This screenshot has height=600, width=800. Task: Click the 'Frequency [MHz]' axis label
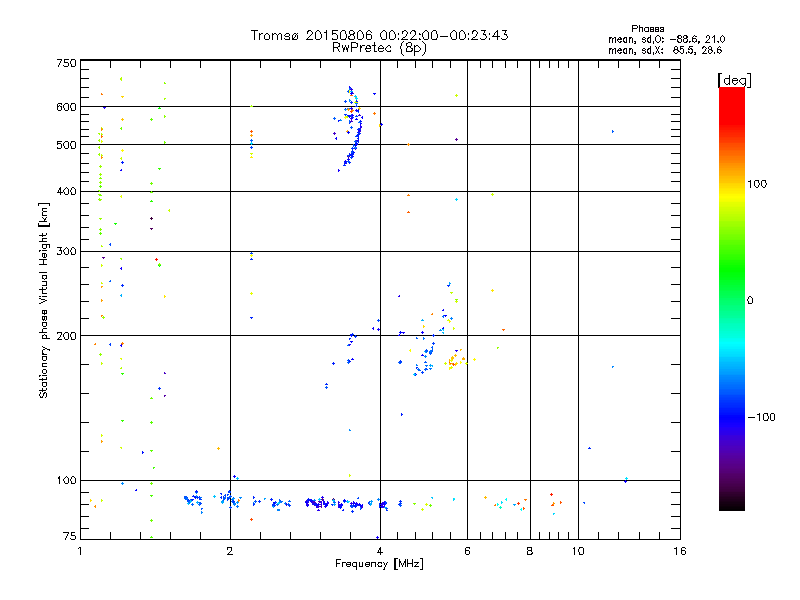379,564
